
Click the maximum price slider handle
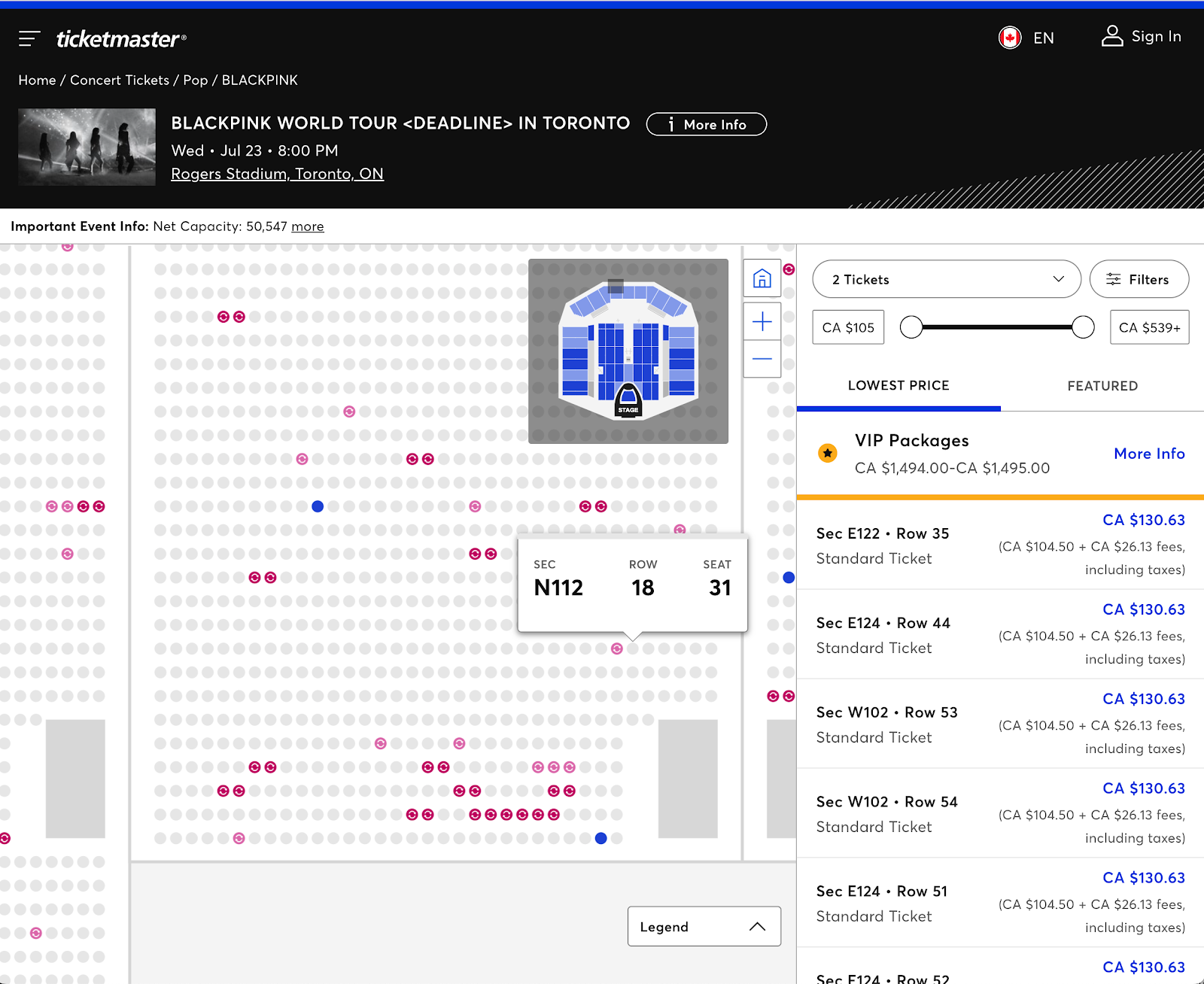[x=1083, y=327]
